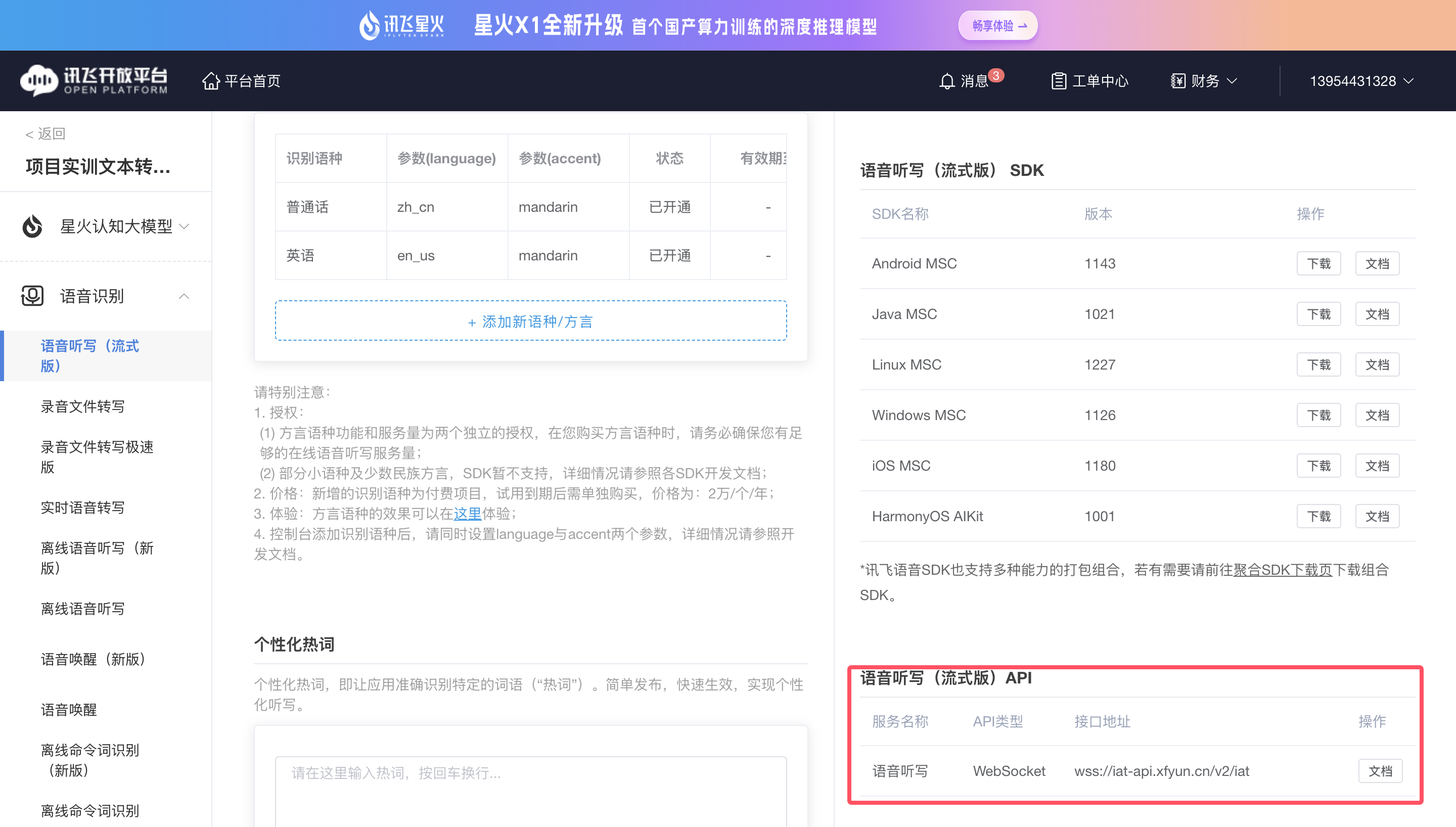Image resolution: width=1456 pixels, height=827 pixels.
Task: Download the HarmonyOS AIKit SDK
Action: (1318, 516)
